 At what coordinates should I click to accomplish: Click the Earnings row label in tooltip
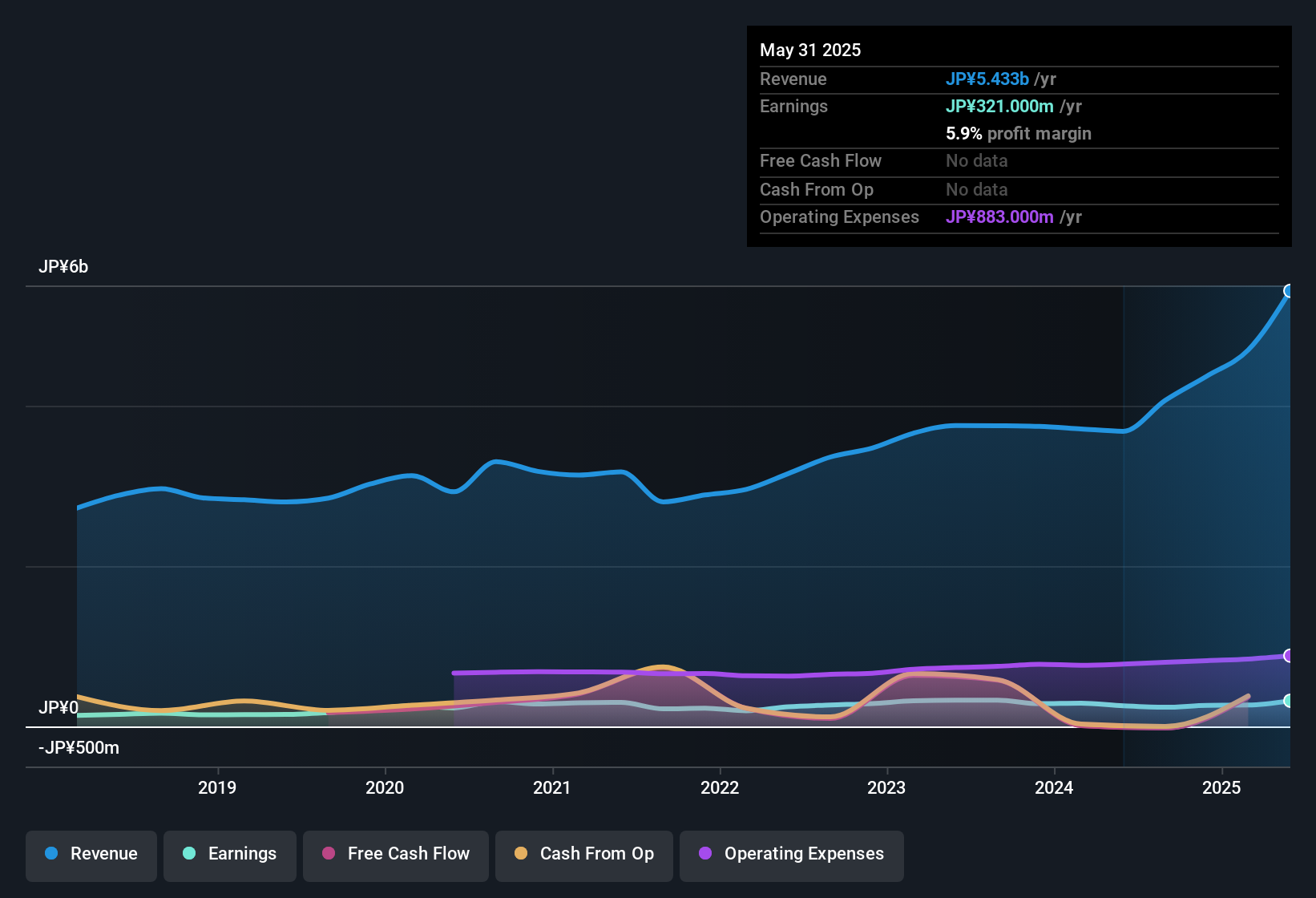pos(793,107)
